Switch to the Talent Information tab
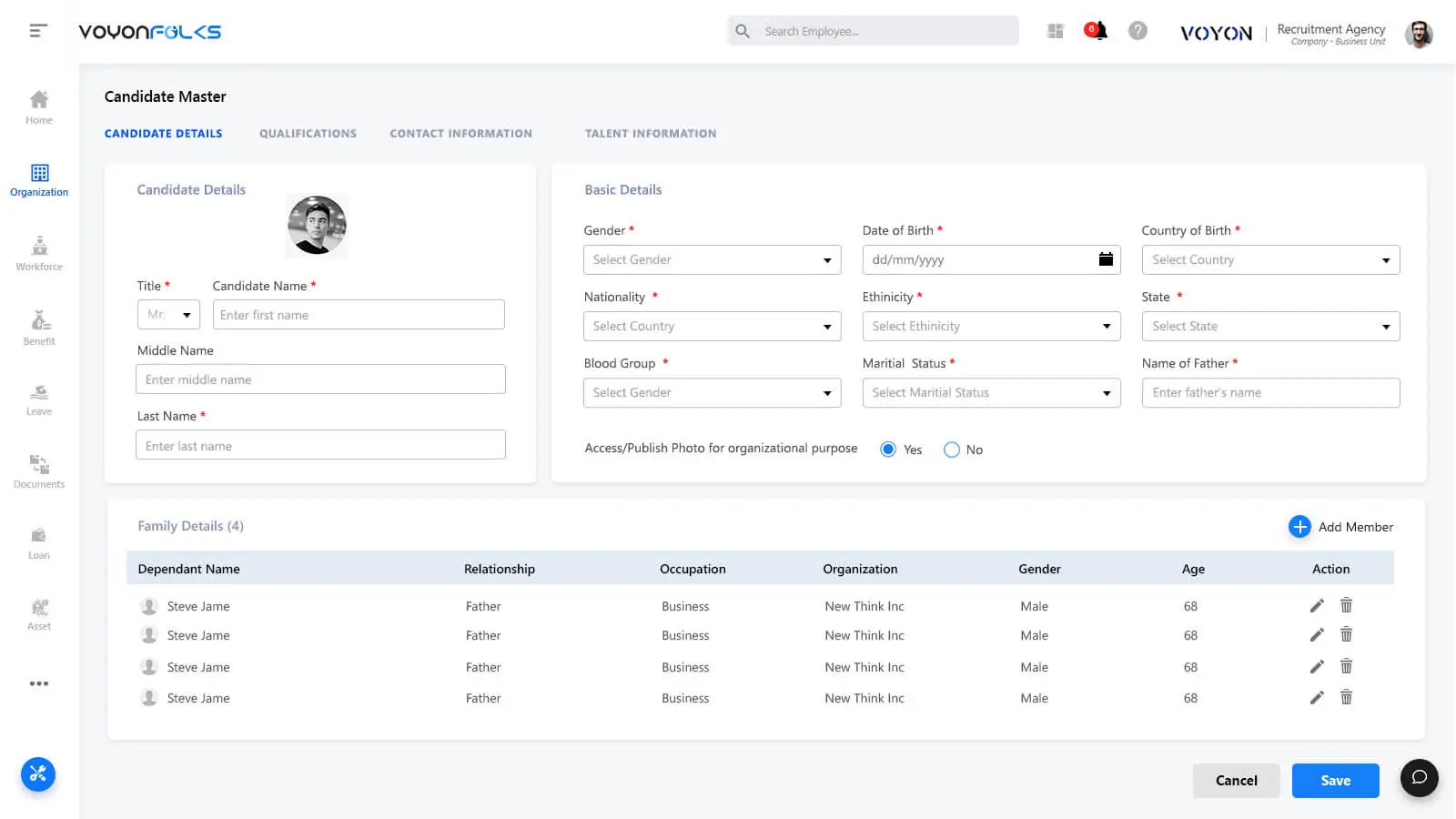The height and width of the screenshot is (819, 1456). [650, 134]
